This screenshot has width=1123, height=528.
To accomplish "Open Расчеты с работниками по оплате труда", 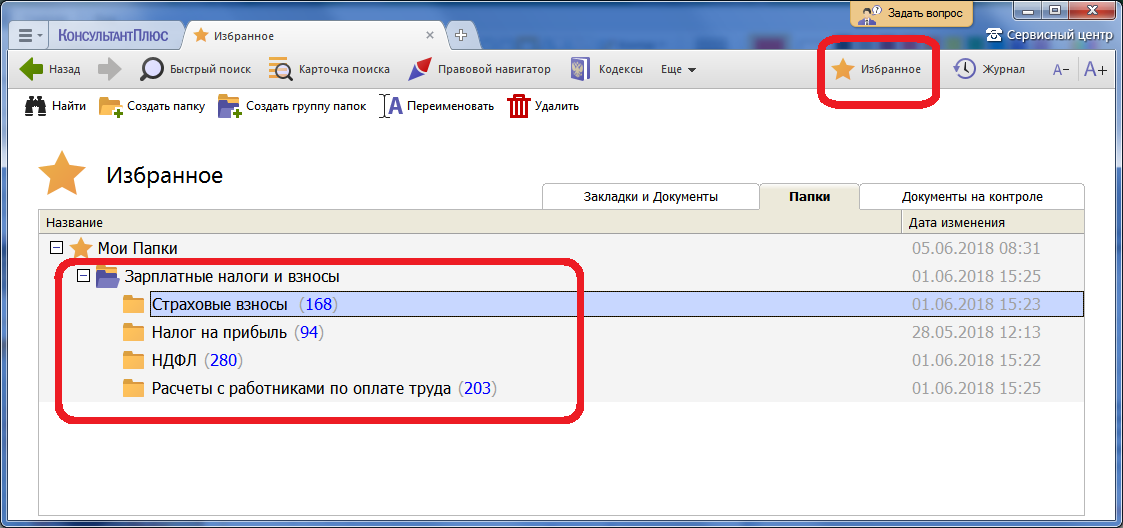I will coord(301,389).
